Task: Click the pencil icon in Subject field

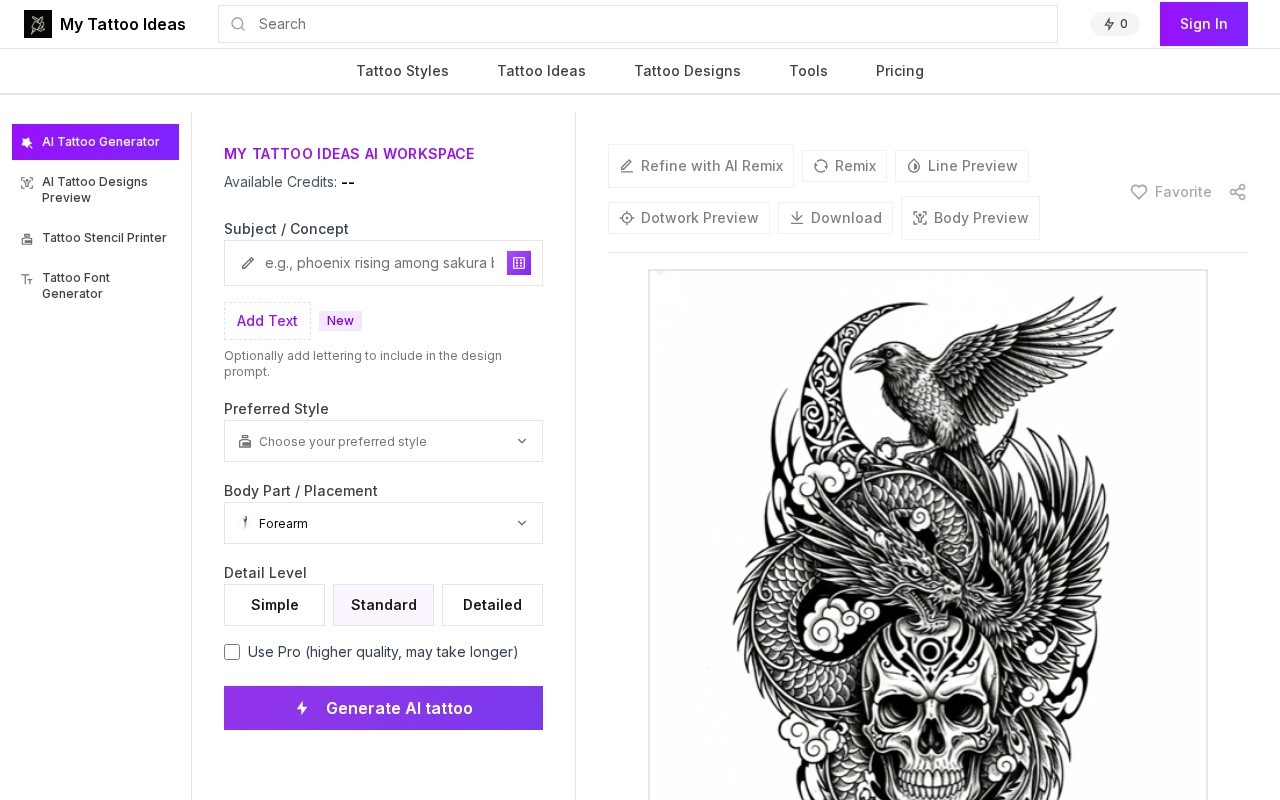Action: pos(248,263)
